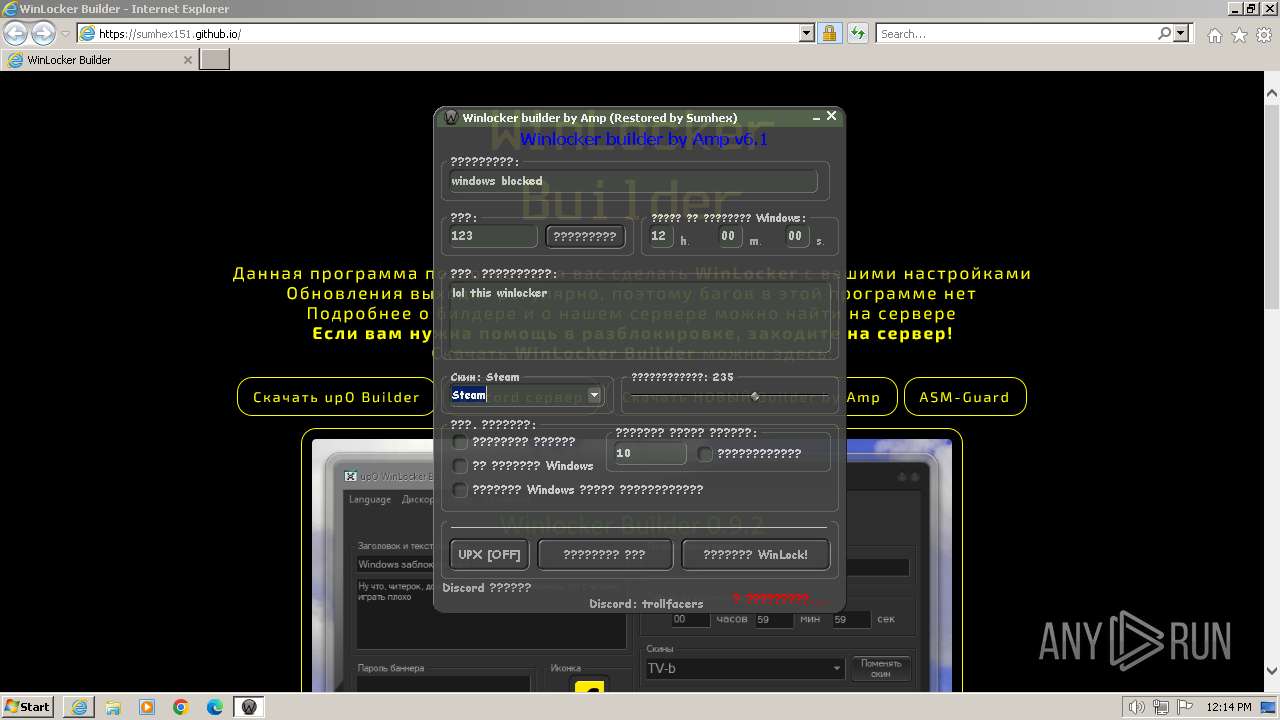
Task: Launch Microsoft Edge from taskbar
Action: tap(215, 707)
